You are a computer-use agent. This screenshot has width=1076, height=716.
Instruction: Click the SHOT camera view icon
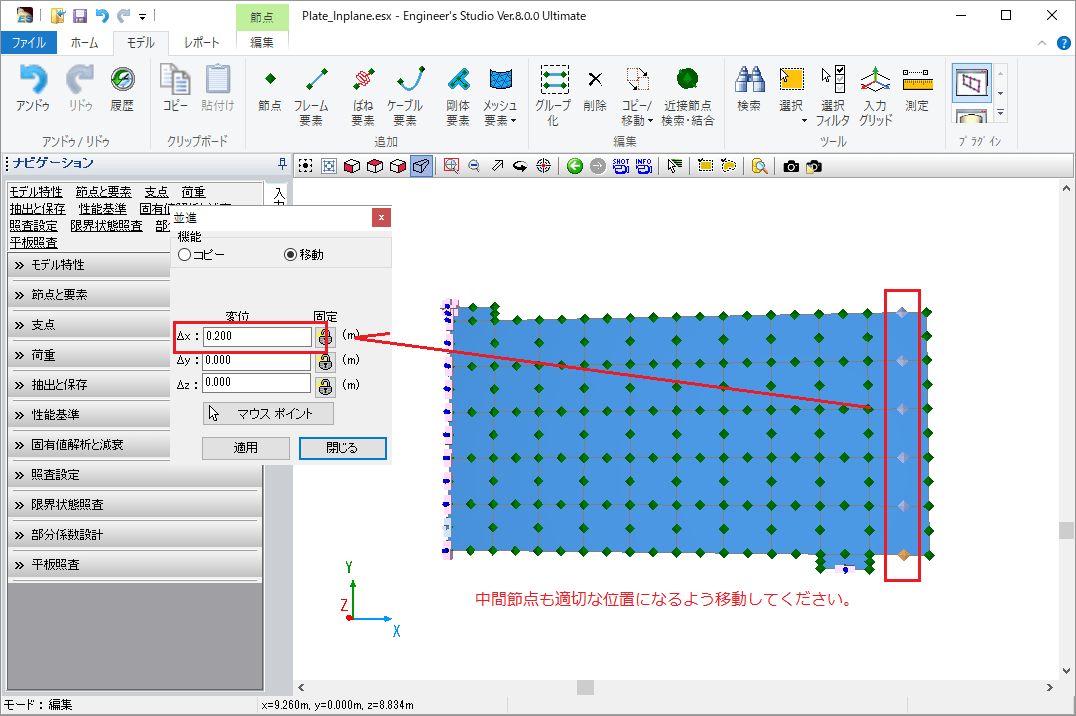tap(621, 166)
